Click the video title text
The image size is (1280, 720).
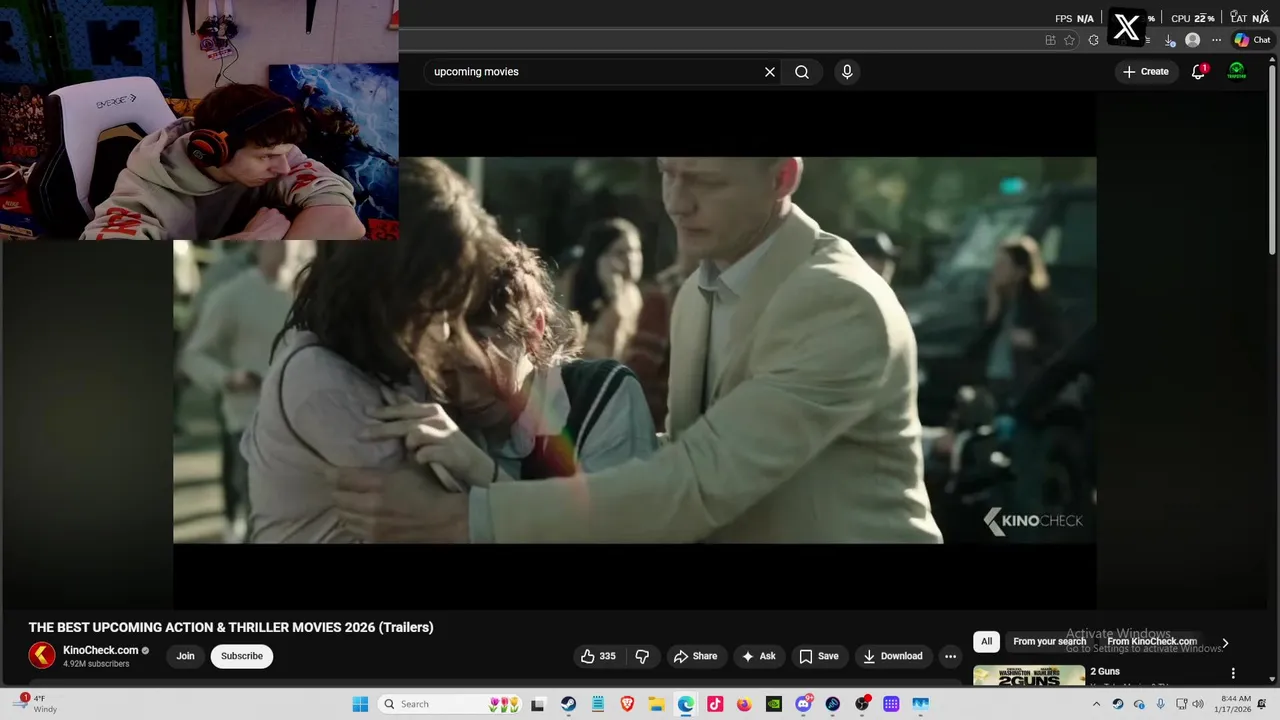[231, 627]
